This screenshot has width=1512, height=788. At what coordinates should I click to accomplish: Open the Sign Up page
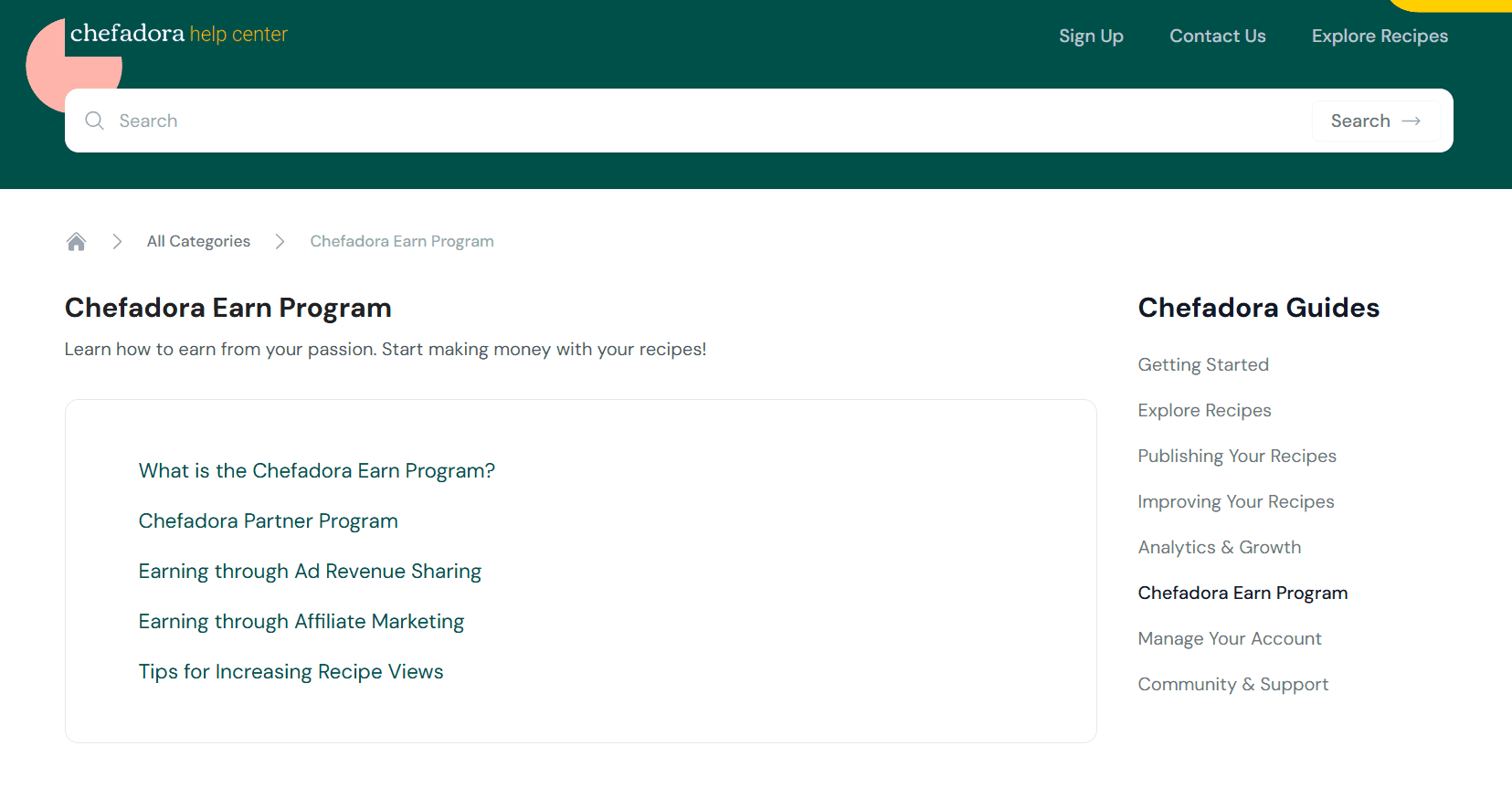(1091, 37)
